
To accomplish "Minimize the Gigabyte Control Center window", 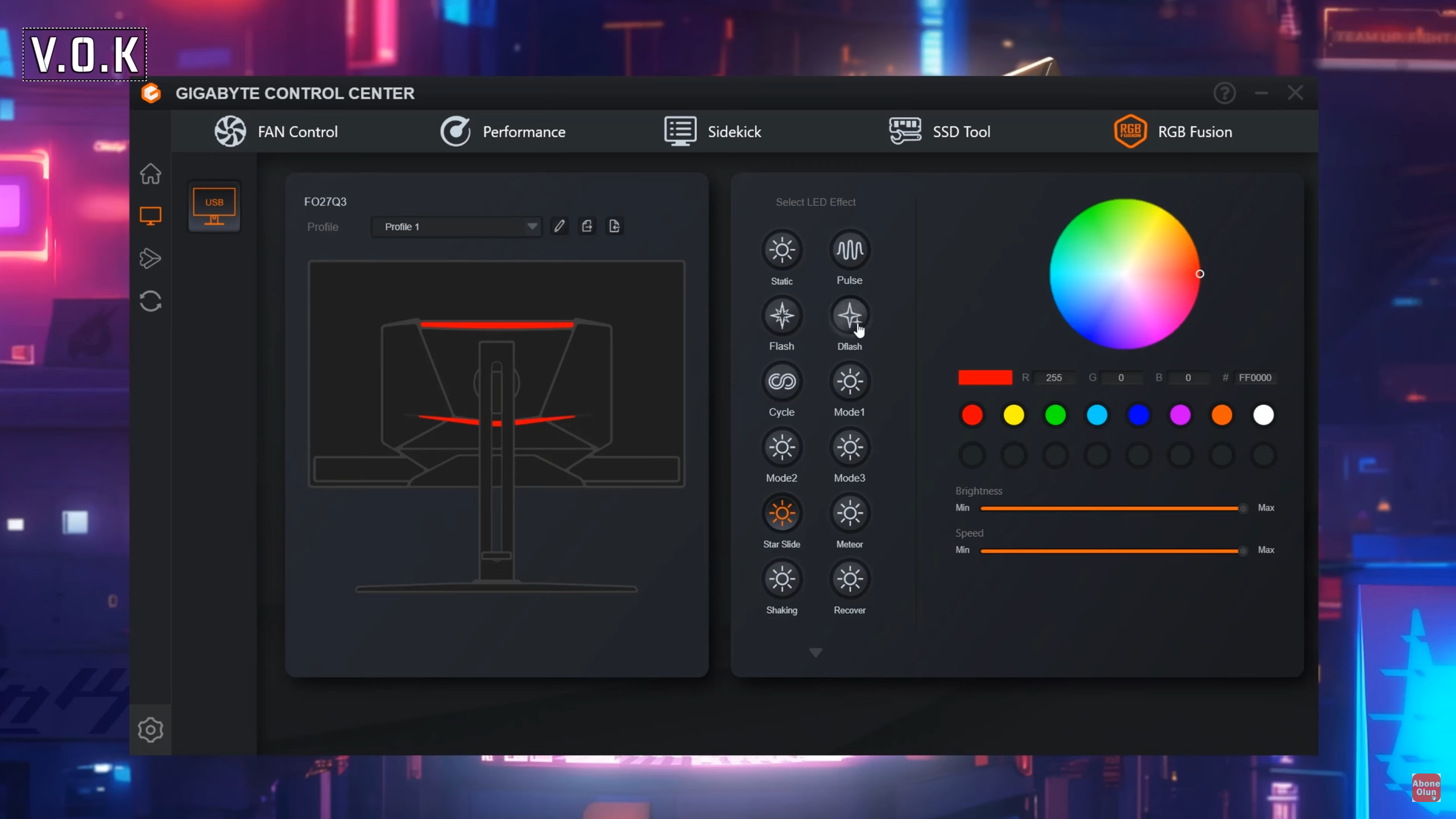I will (1261, 93).
